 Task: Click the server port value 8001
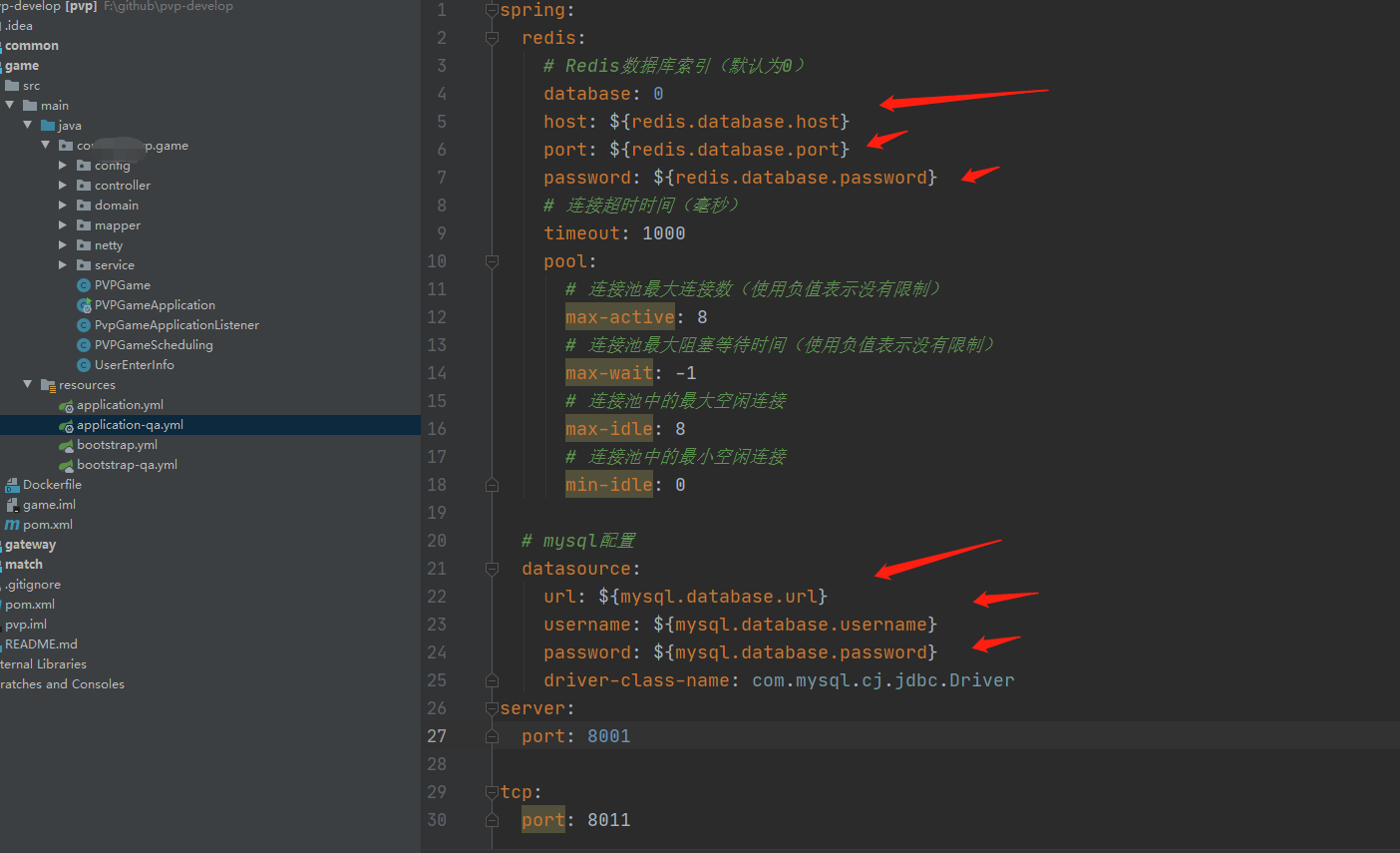(608, 736)
